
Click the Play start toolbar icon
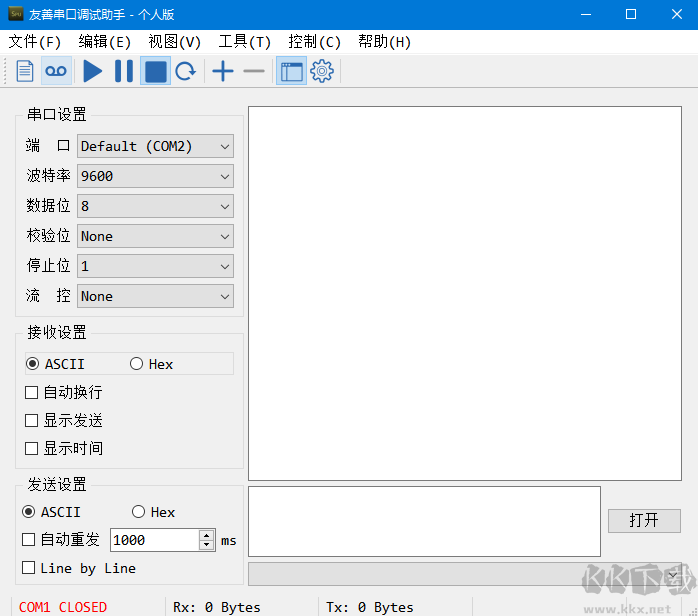(92, 71)
